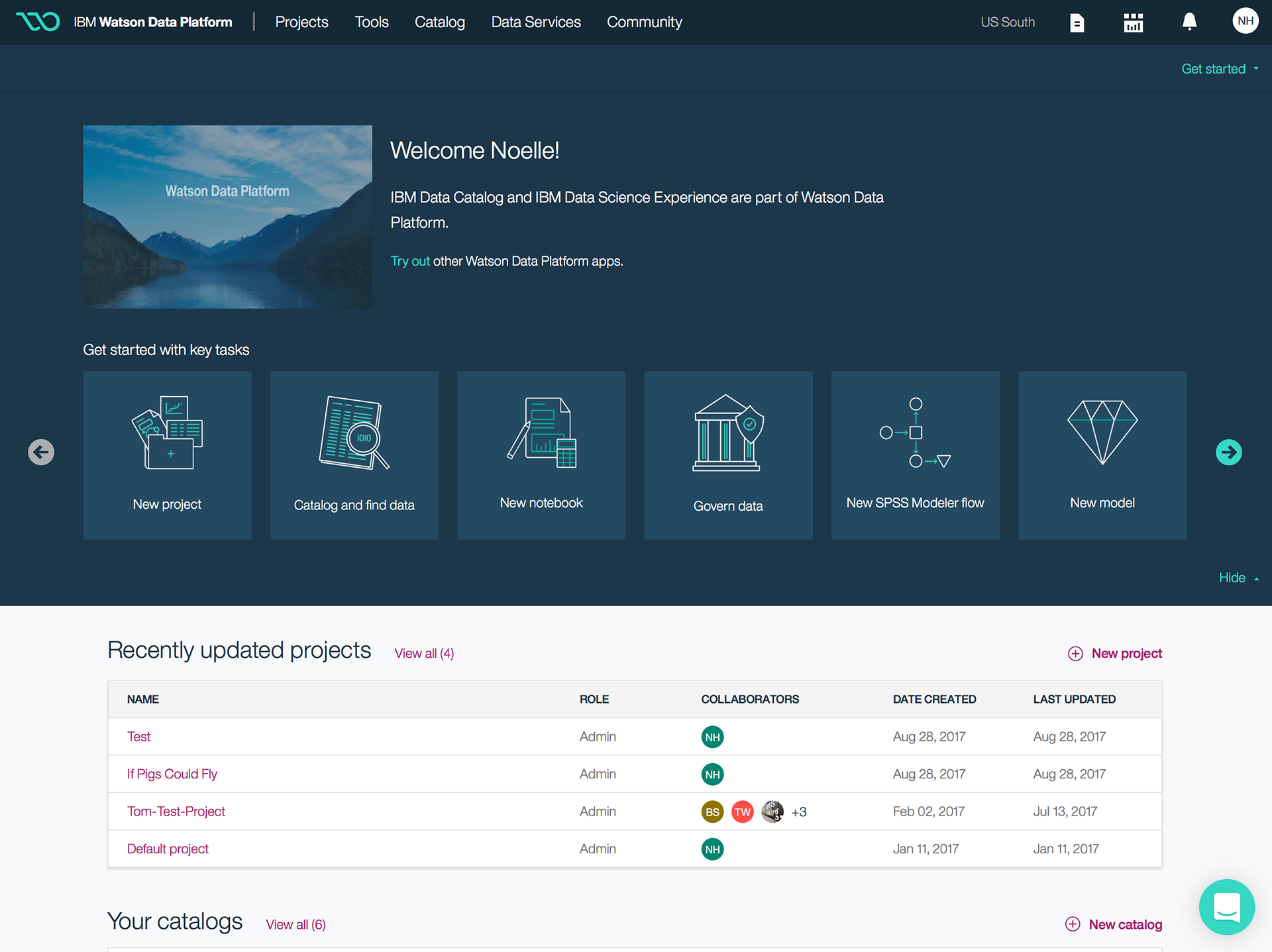Click NH avatar in If Pigs Could Fly row
Image resolution: width=1272 pixels, height=952 pixels.
coord(713,774)
